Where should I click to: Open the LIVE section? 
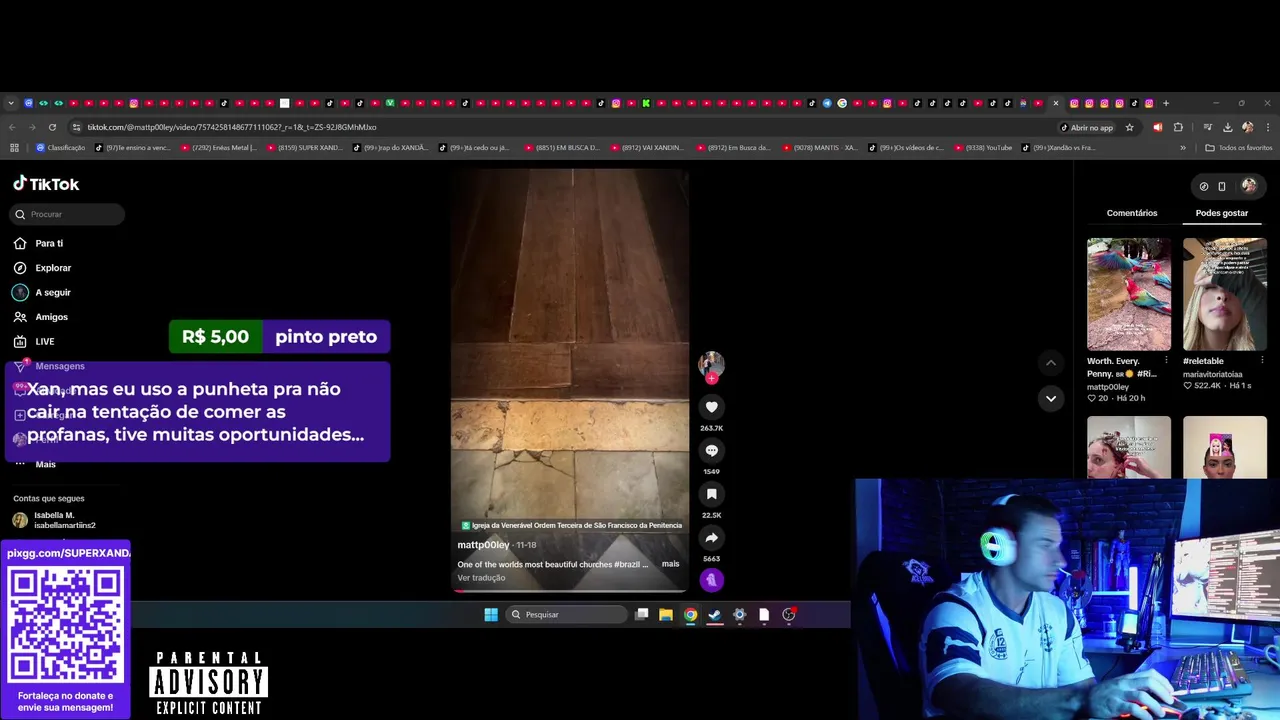tap(34, 341)
